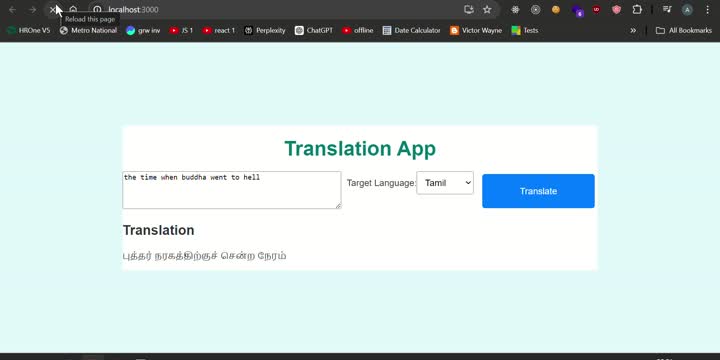Screen dimensions: 720x360
Task: Bookmark this page with the star icon
Action: pos(487,10)
